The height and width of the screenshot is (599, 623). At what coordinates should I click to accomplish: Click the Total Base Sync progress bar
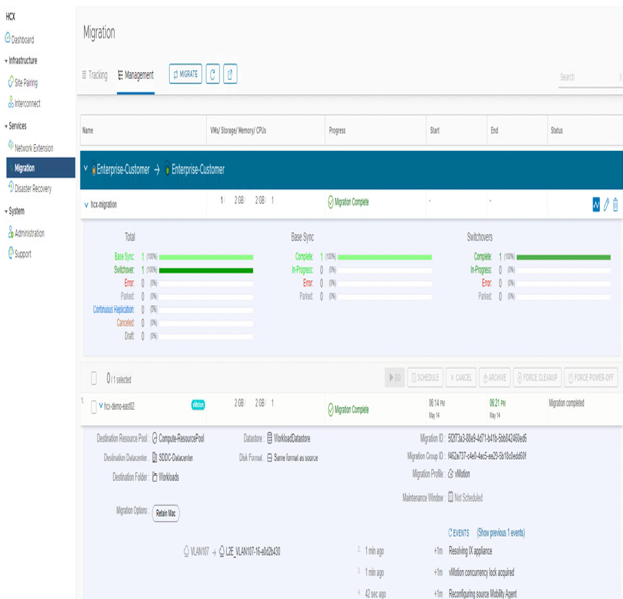tap(206, 257)
